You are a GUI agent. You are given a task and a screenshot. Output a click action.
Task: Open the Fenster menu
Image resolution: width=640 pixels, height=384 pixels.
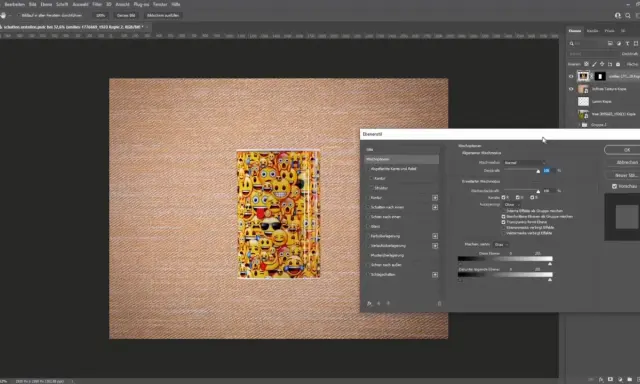(x=160, y=4)
